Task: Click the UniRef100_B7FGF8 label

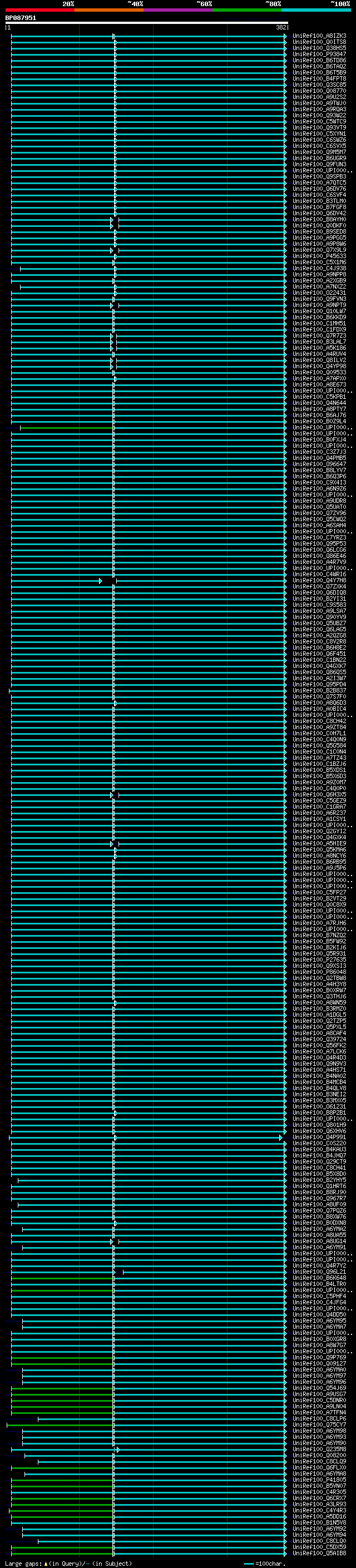Action: (319, 207)
